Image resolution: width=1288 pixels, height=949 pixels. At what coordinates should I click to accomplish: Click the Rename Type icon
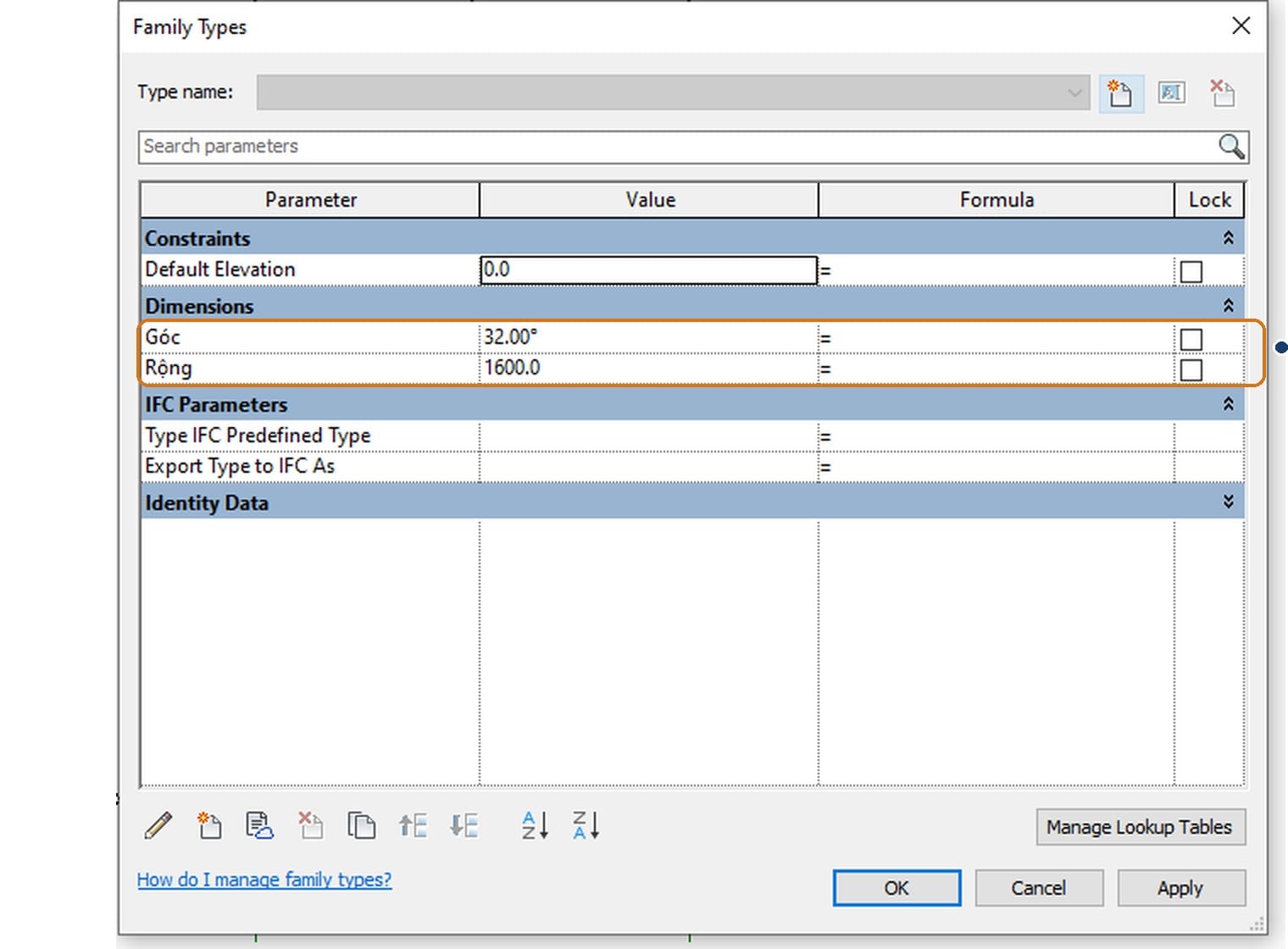(x=1172, y=93)
